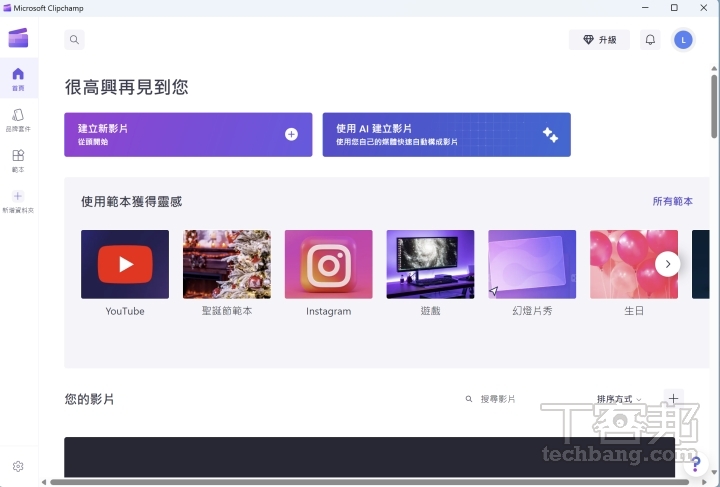Image resolution: width=720 pixels, height=487 pixels.
Task: Minimize the Clipchamp window
Action: 645,8
